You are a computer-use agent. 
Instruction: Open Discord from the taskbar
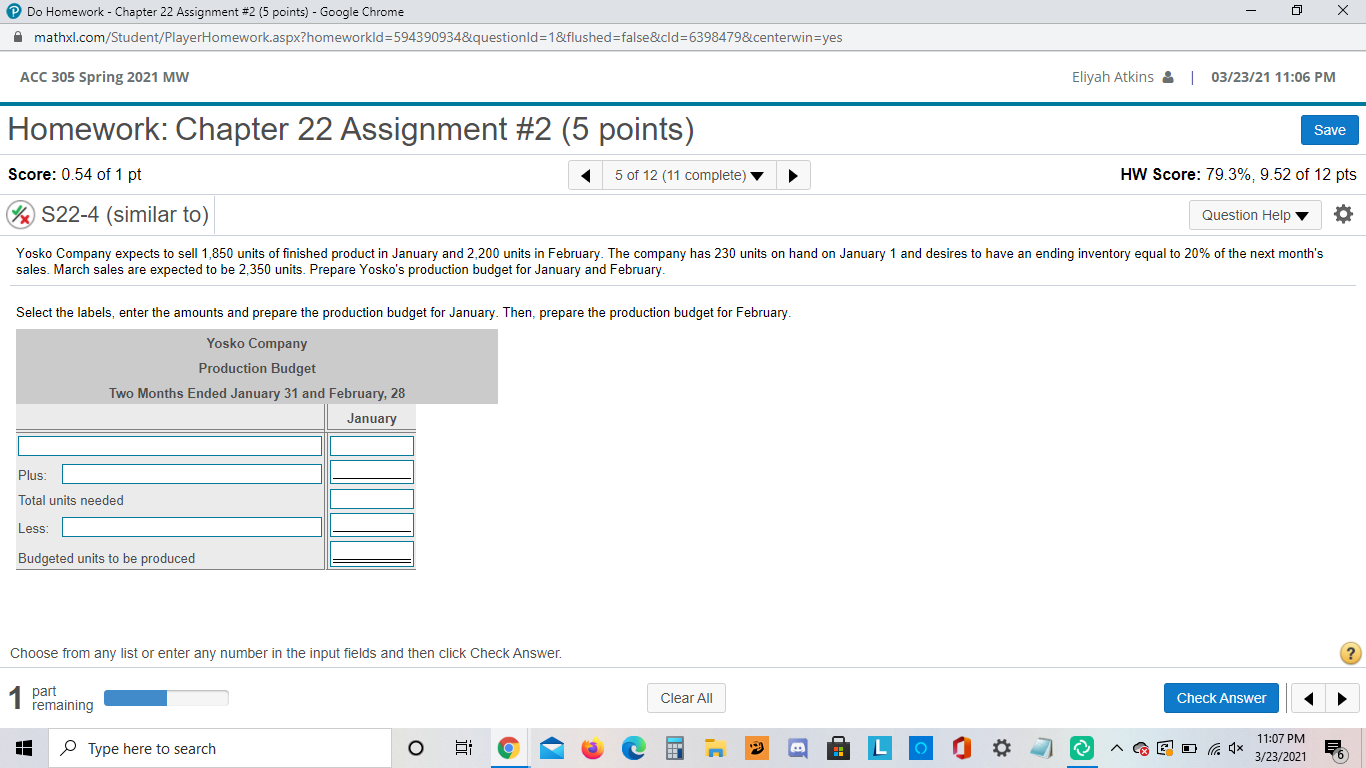click(797, 747)
